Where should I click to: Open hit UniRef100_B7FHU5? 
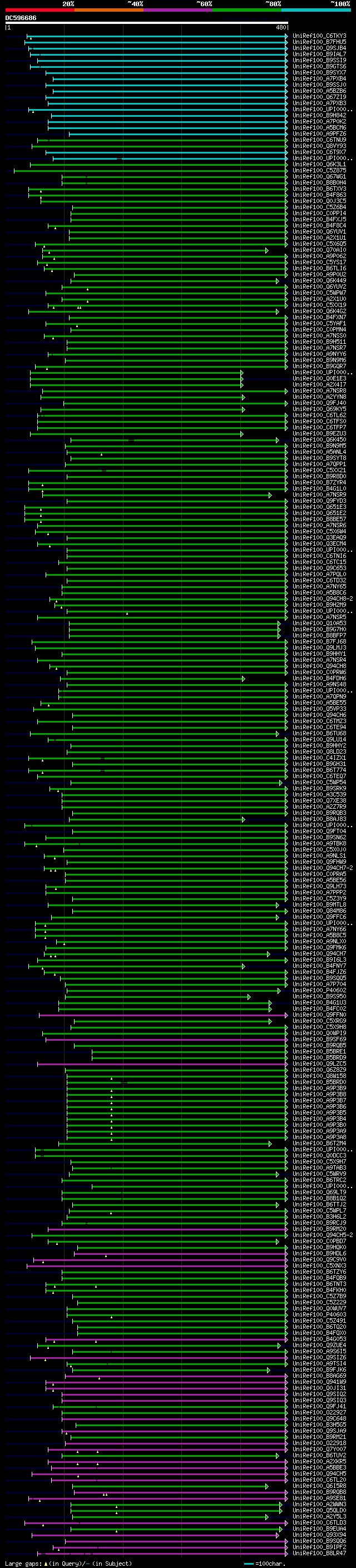coord(319,42)
